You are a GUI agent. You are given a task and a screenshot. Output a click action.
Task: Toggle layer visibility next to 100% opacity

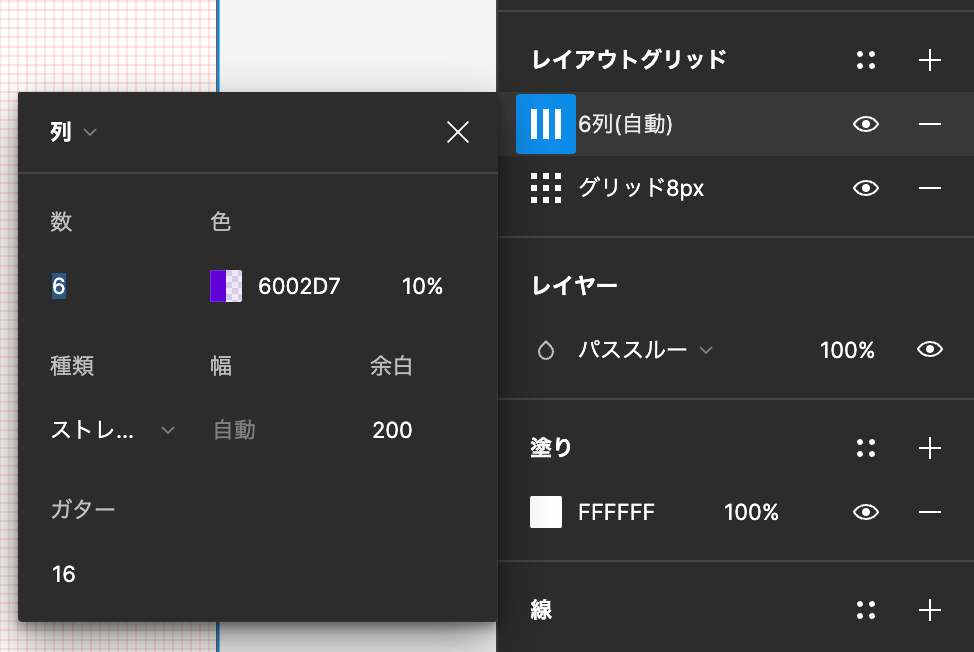tap(929, 350)
